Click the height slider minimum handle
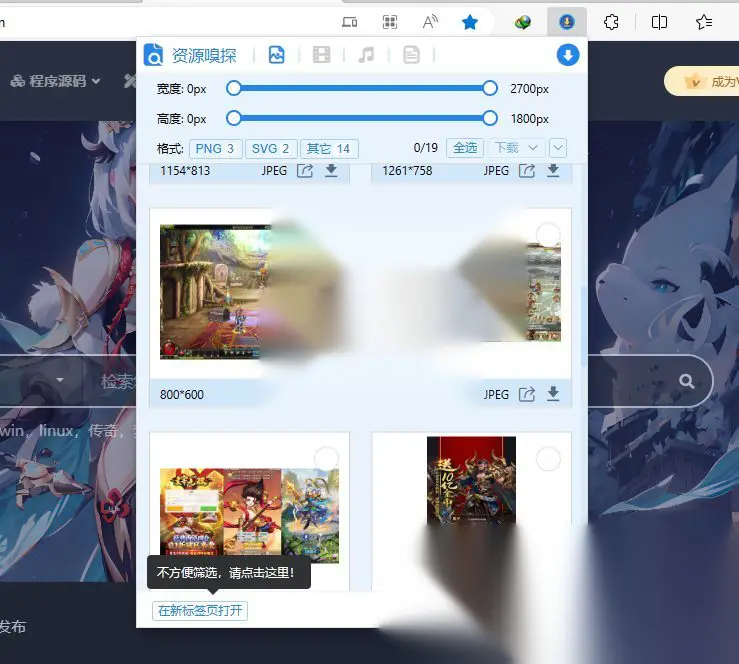The width and height of the screenshot is (739, 664). click(x=233, y=118)
